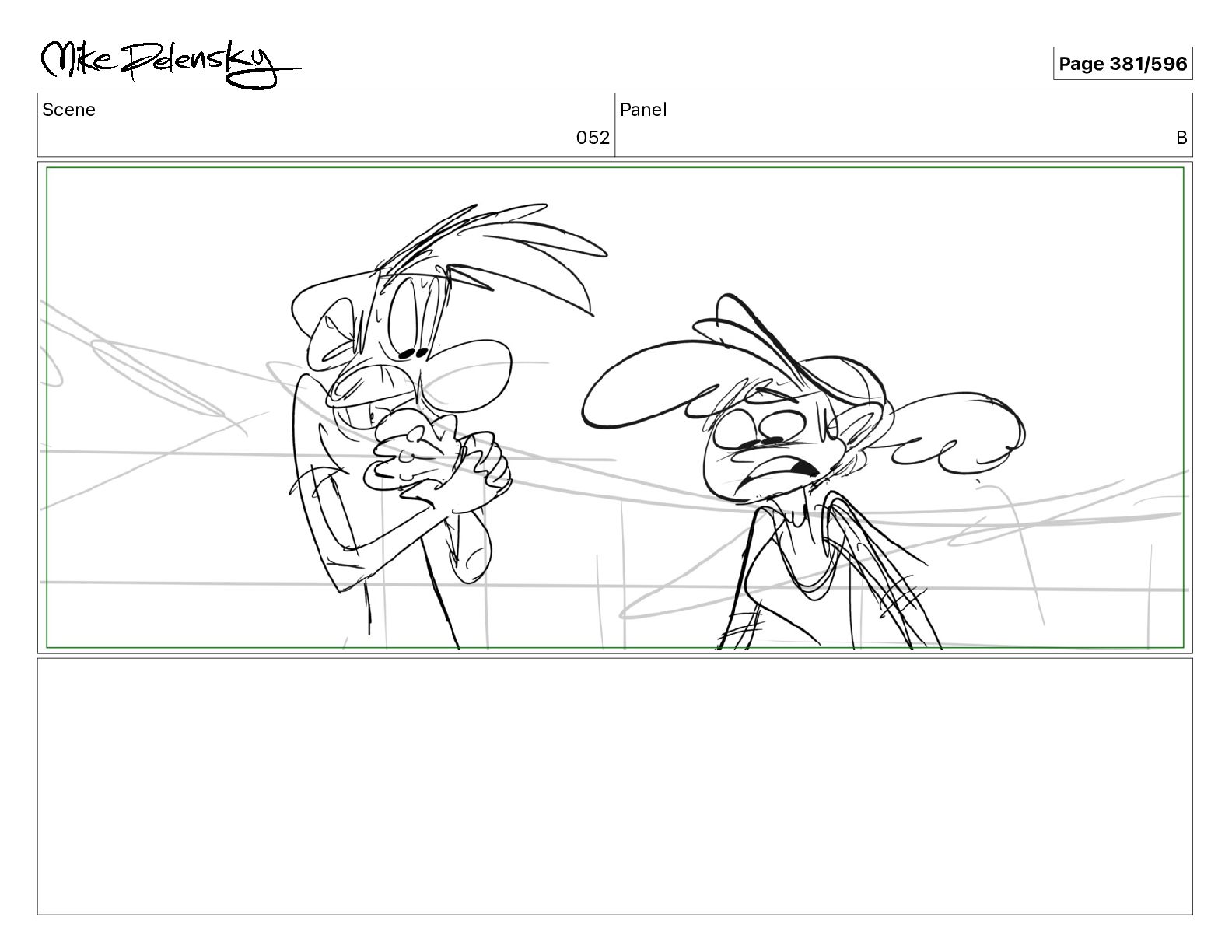Click the storyboard panel drawing
Screen dimensions: 1232x952
(615, 408)
